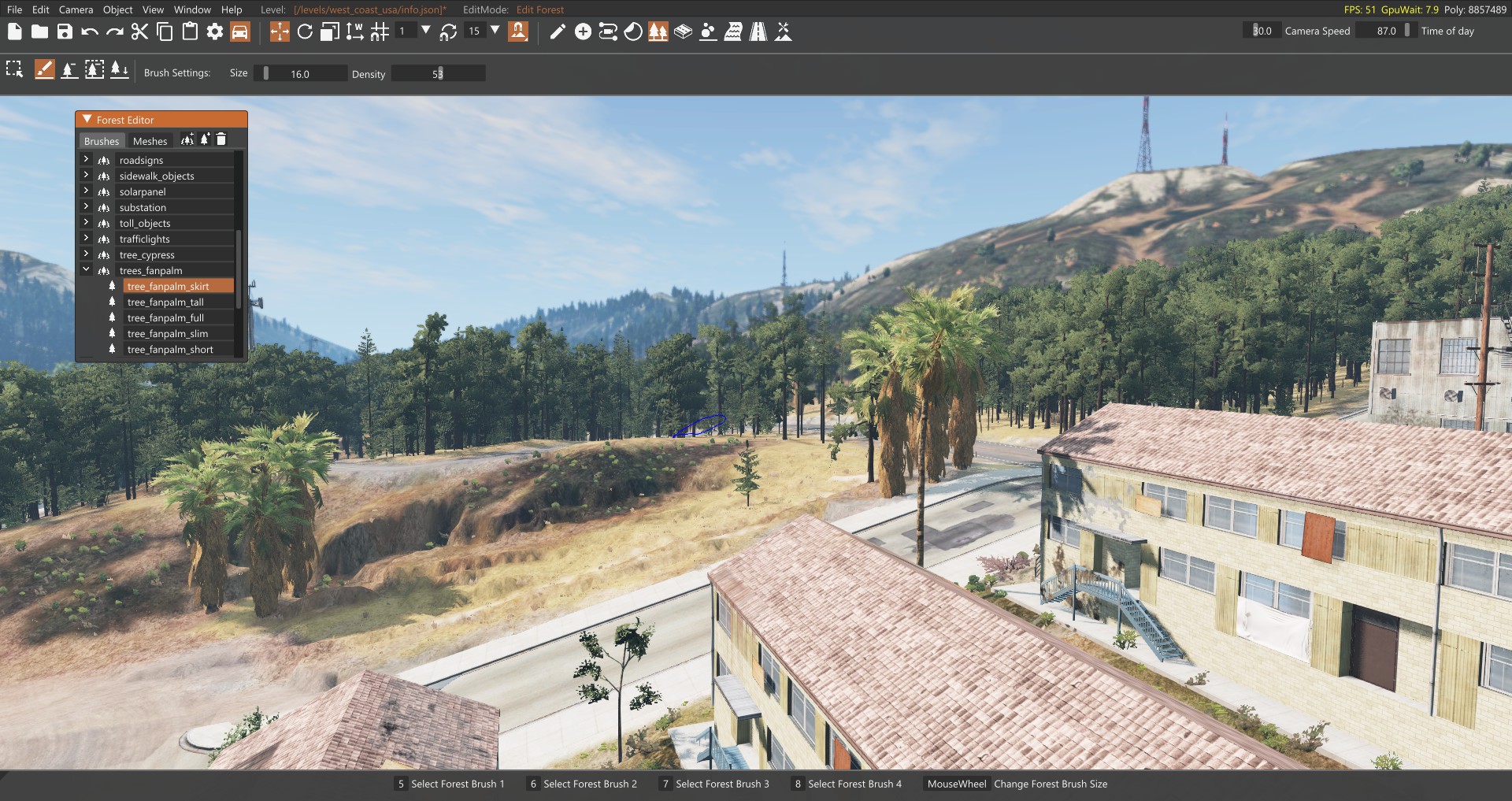This screenshot has height=801, width=1512.
Task: Open the terrain tools mountain icon
Action: pos(784,32)
